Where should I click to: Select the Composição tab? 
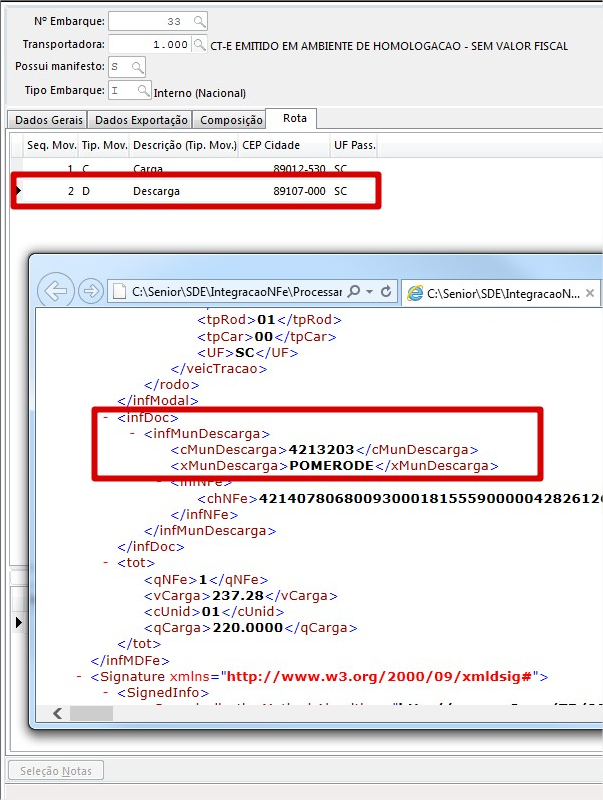(x=231, y=120)
